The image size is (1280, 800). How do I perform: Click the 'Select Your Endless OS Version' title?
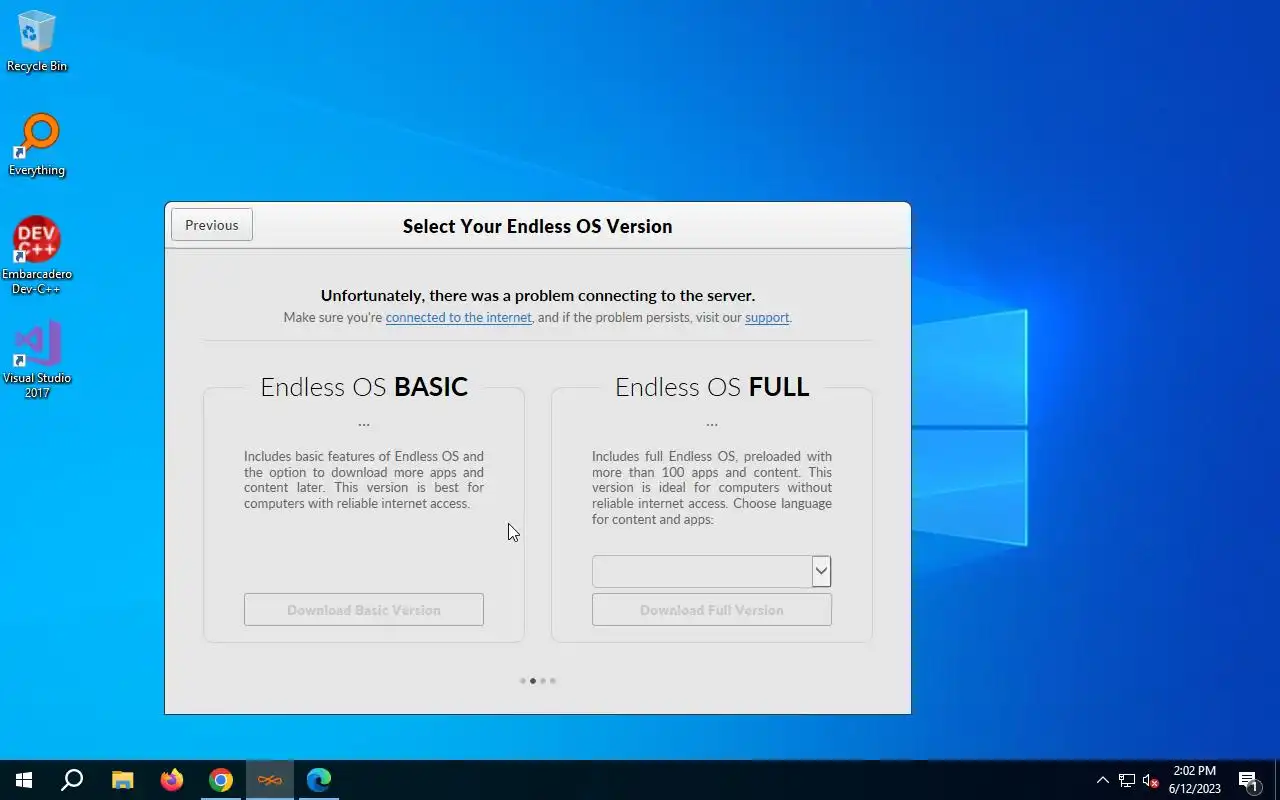pyautogui.click(x=538, y=226)
